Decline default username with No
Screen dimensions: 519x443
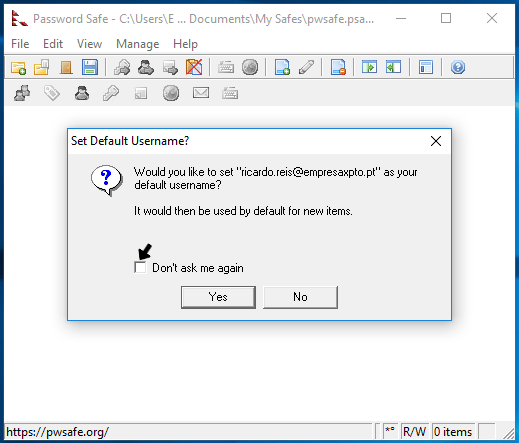[x=300, y=297]
